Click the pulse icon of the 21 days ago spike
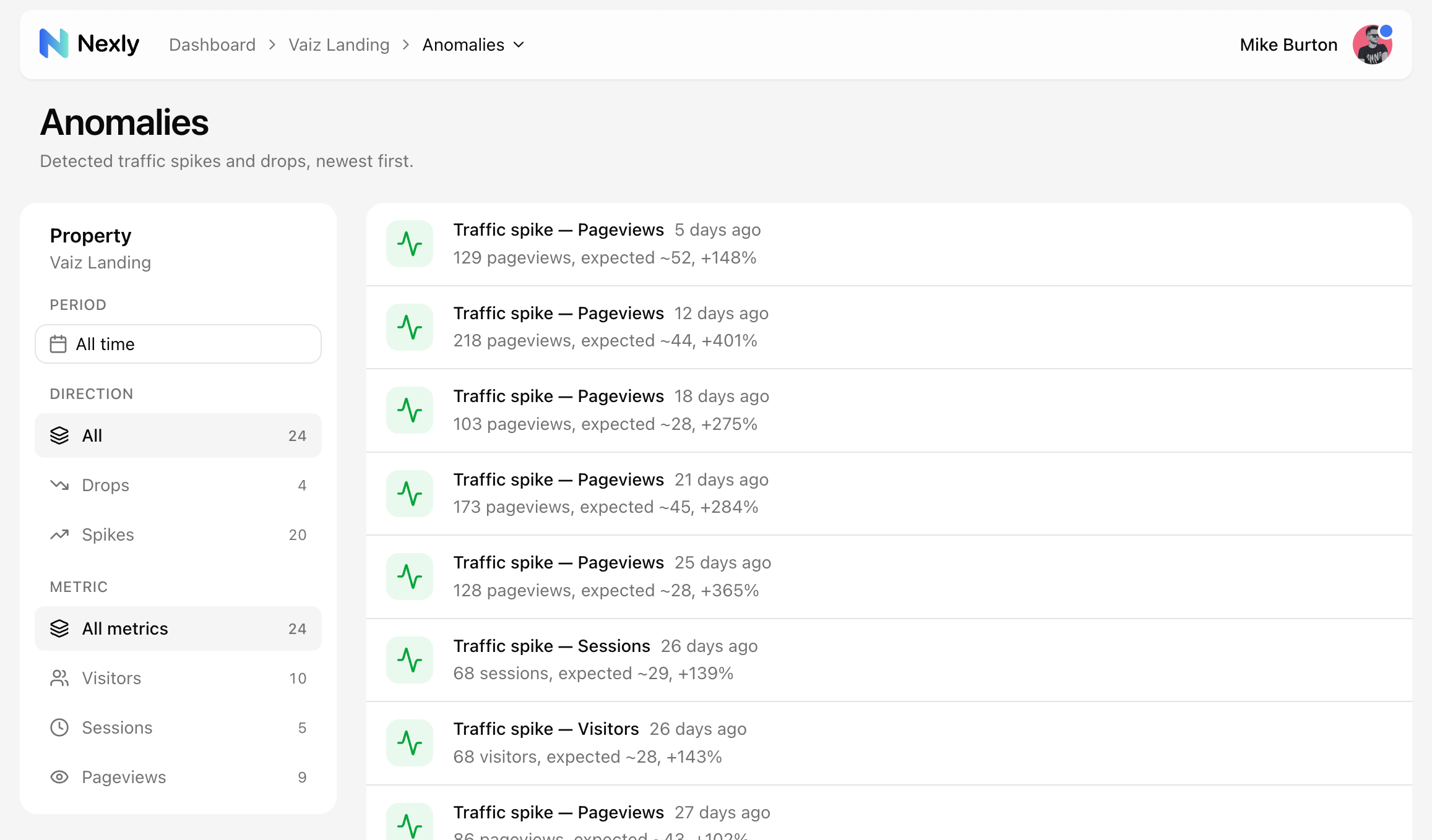This screenshot has width=1432, height=840. coord(410,494)
